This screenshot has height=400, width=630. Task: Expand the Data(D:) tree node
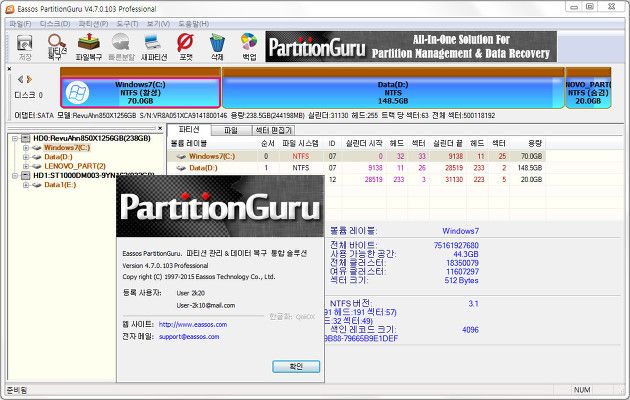click(26, 157)
